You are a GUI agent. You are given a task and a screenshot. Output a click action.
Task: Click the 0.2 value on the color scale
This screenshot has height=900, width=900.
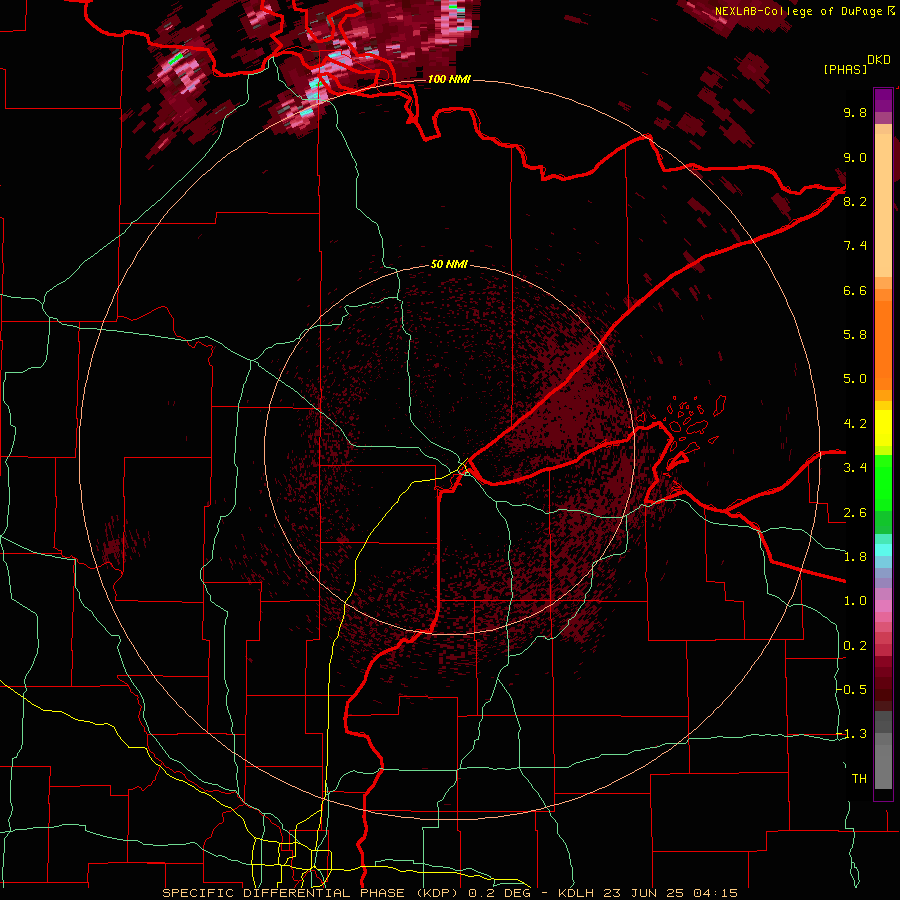(855, 646)
